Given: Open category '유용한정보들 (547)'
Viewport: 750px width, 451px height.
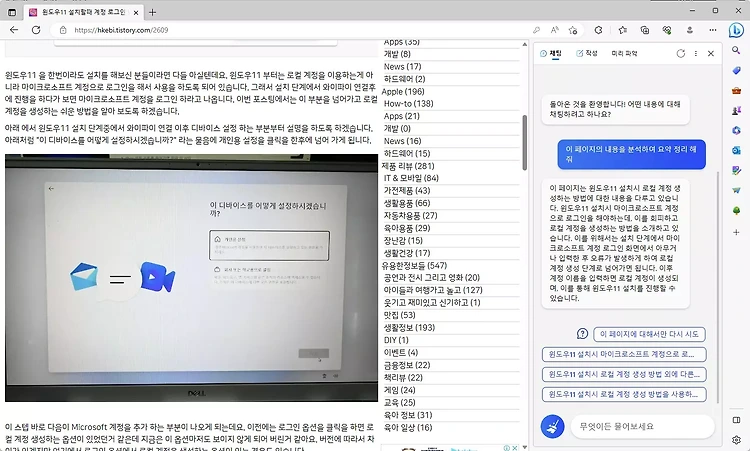Looking at the screenshot, I should pyautogui.click(x=414, y=265).
